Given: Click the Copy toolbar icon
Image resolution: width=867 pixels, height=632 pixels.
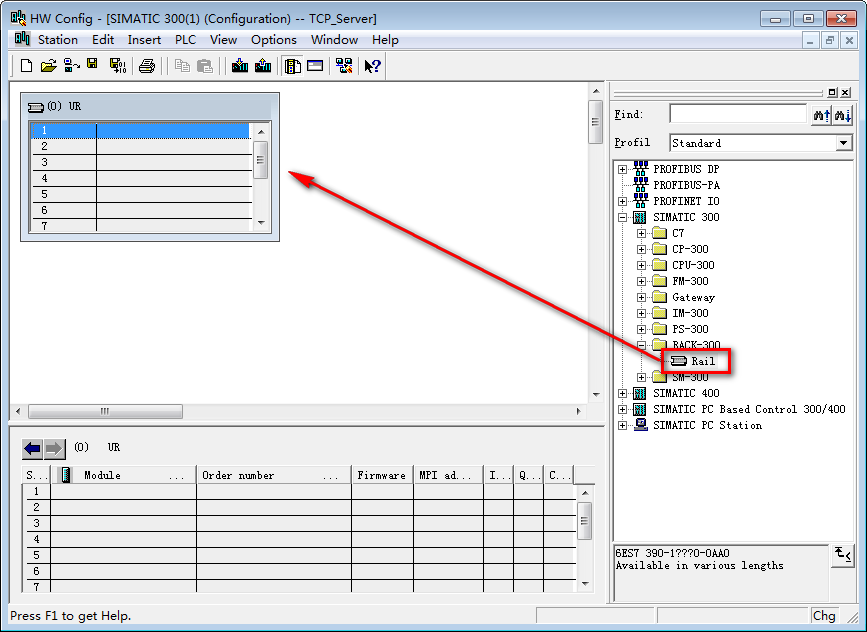Looking at the screenshot, I should tap(182, 66).
